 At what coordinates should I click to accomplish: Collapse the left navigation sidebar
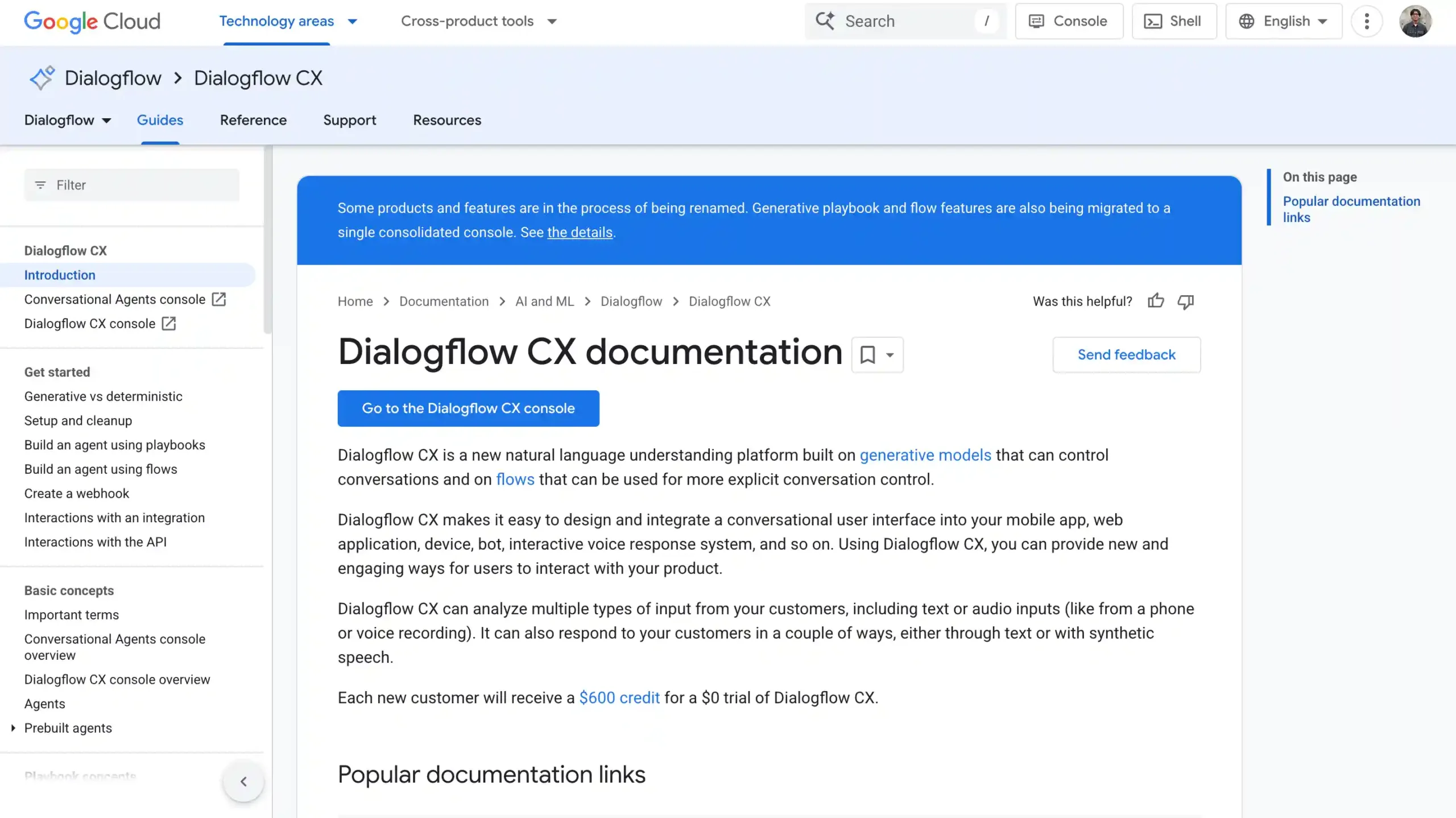tap(243, 781)
